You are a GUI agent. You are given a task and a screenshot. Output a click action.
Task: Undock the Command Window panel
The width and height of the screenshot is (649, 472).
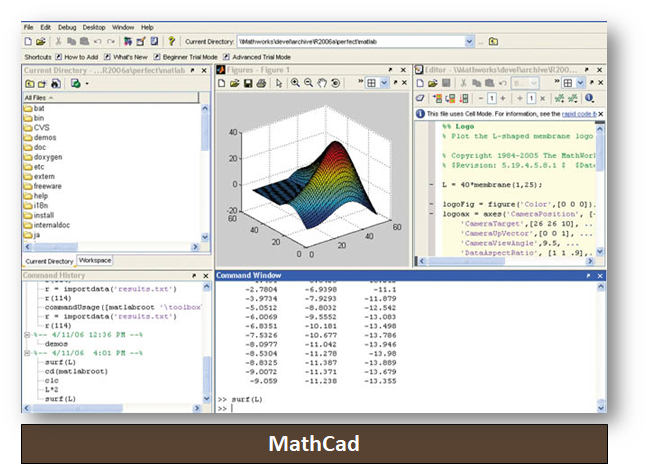click(588, 276)
